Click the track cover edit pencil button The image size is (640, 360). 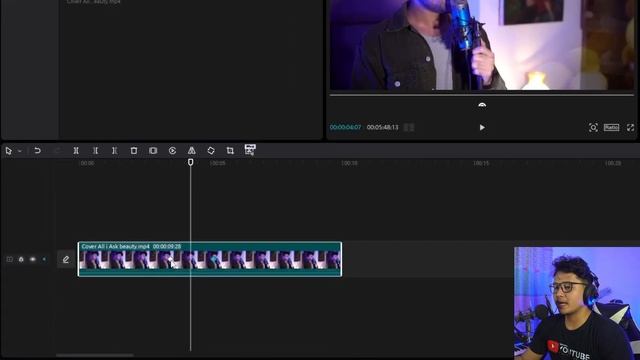tap(66, 259)
